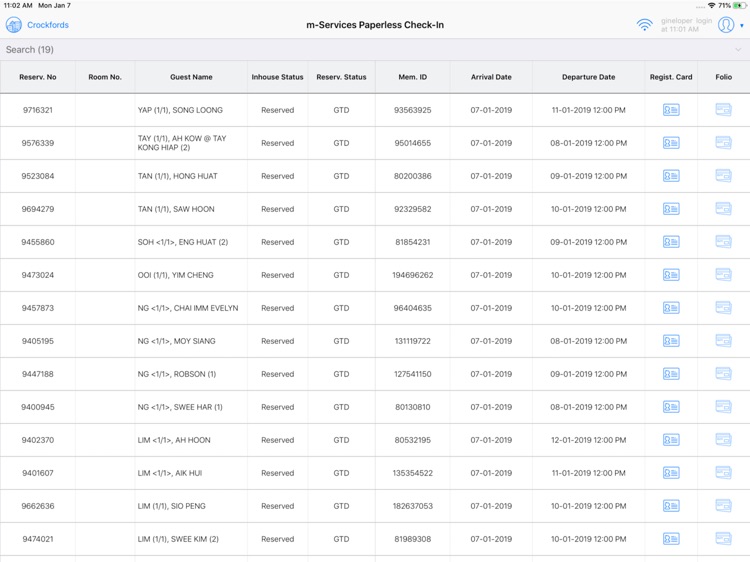This screenshot has width=750, height=562.
Task: Open Regist. Card for YAP SONG LOONG
Action: coord(671,110)
